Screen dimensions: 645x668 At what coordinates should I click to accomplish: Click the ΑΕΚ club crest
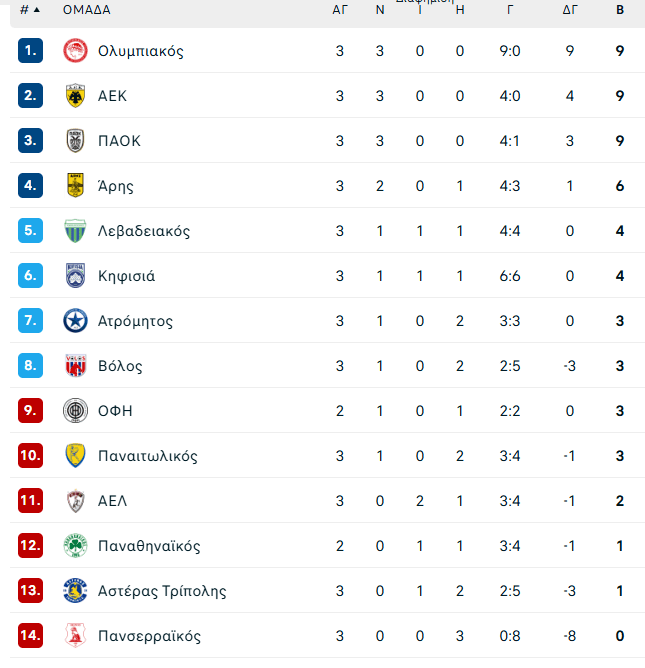pos(75,96)
